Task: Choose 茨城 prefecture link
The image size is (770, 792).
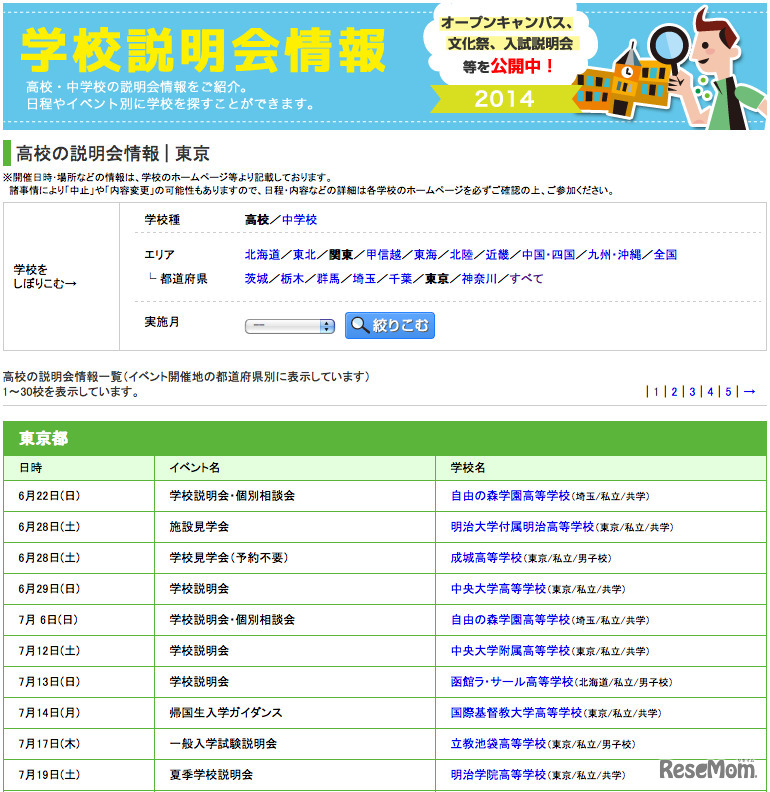Action: coord(256,279)
